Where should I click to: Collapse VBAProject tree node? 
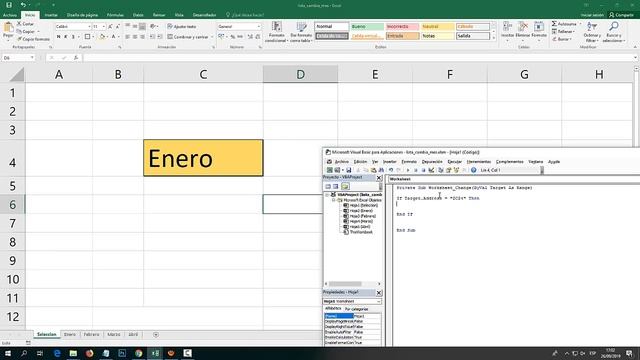(327, 195)
